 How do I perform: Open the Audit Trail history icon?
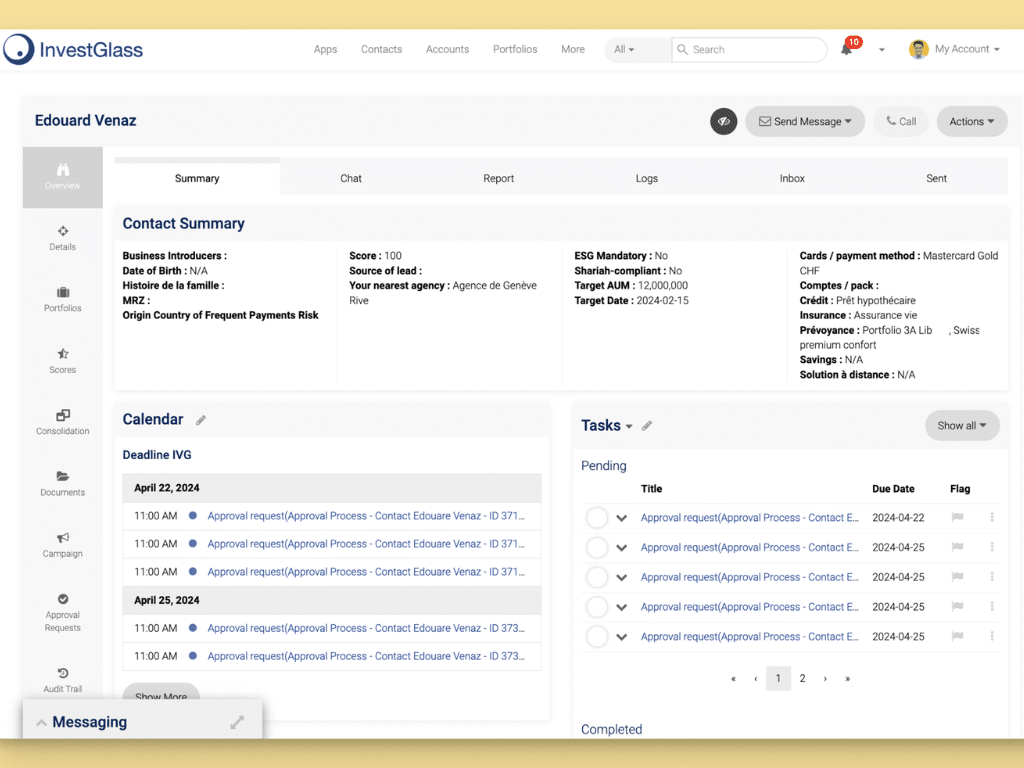click(x=63, y=673)
